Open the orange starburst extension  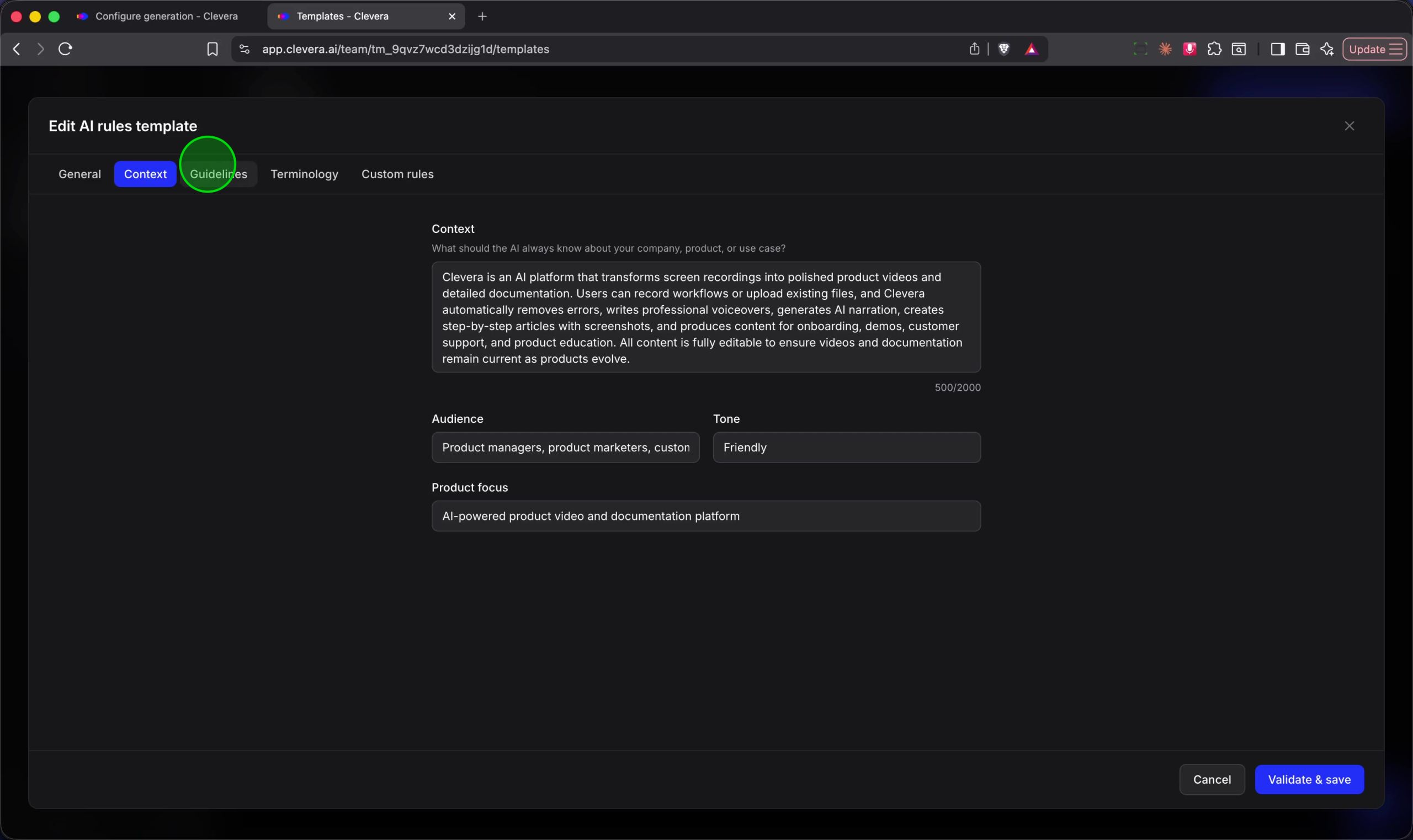coord(1165,49)
